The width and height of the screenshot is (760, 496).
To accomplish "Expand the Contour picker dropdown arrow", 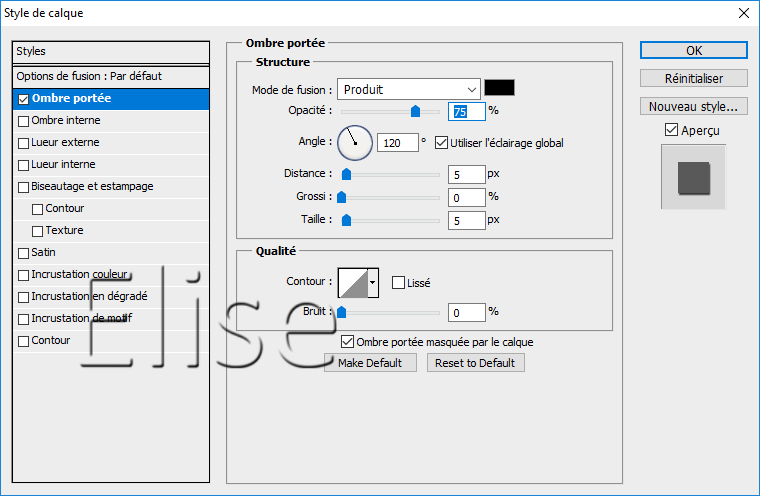I will pyautogui.click(x=373, y=283).
